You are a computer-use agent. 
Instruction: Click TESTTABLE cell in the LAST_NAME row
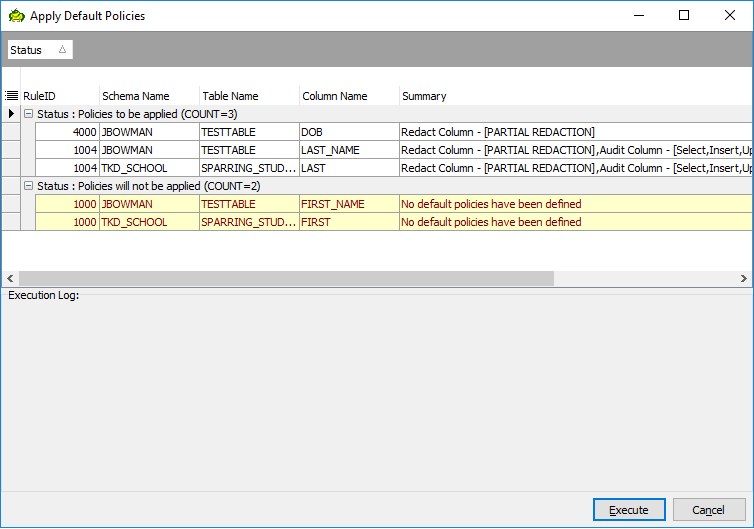[249, 150]
